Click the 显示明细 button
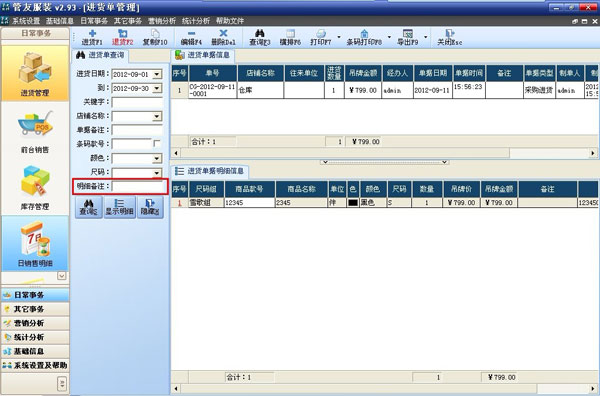Image resolution: width=600 pixels, height=396 pixels. pos(120,207)
